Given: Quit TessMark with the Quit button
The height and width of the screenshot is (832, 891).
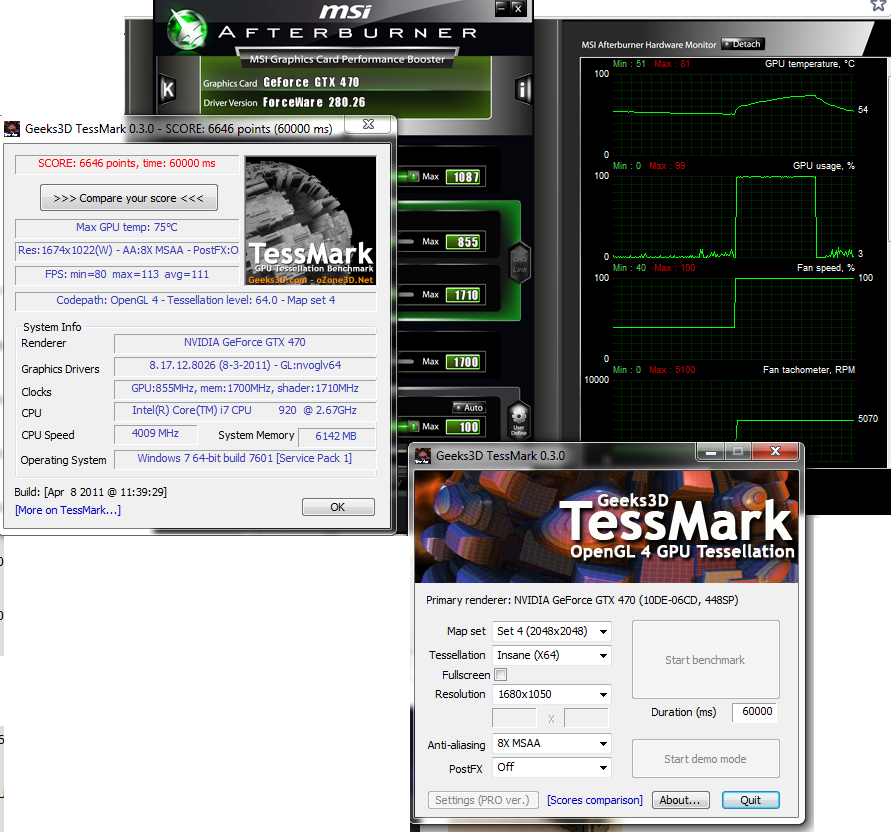Looking at the screenshot, I should 750,800.
